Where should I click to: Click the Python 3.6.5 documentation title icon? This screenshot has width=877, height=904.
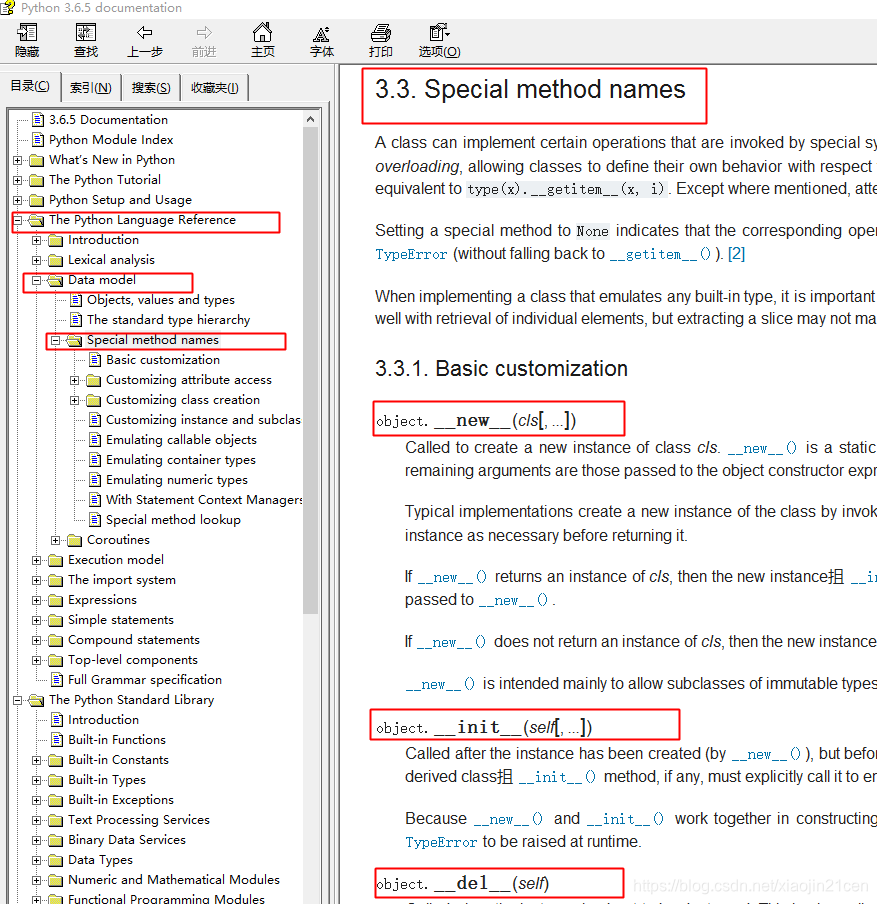click(7, 7)
